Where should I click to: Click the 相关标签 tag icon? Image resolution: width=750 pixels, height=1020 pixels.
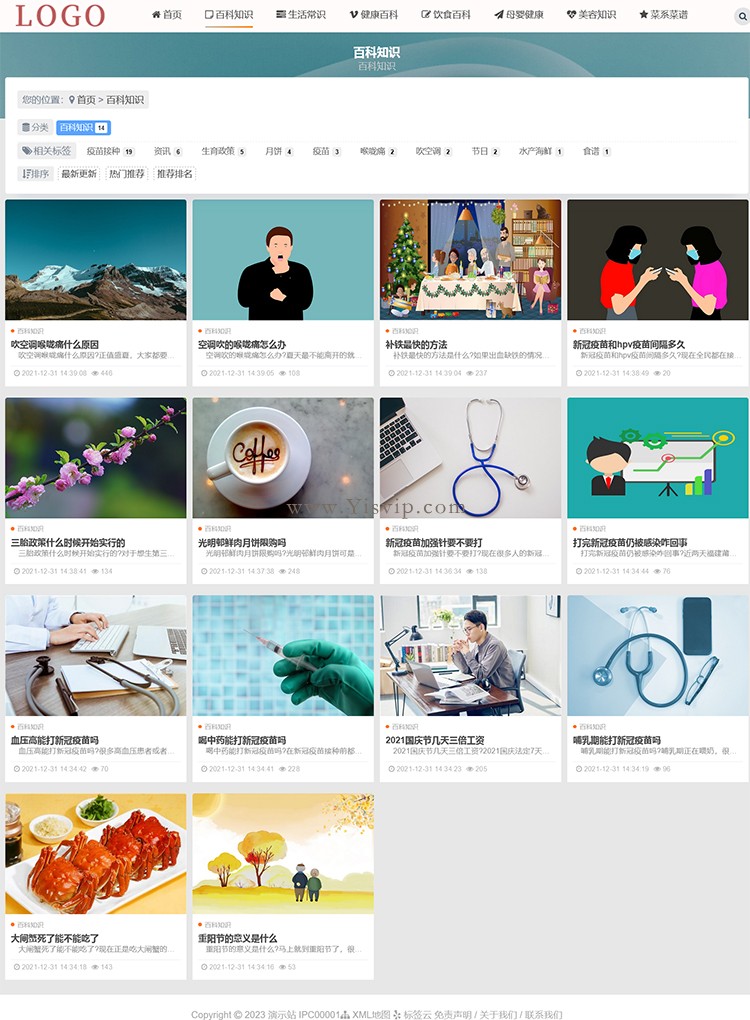click(x=27, y=151)
